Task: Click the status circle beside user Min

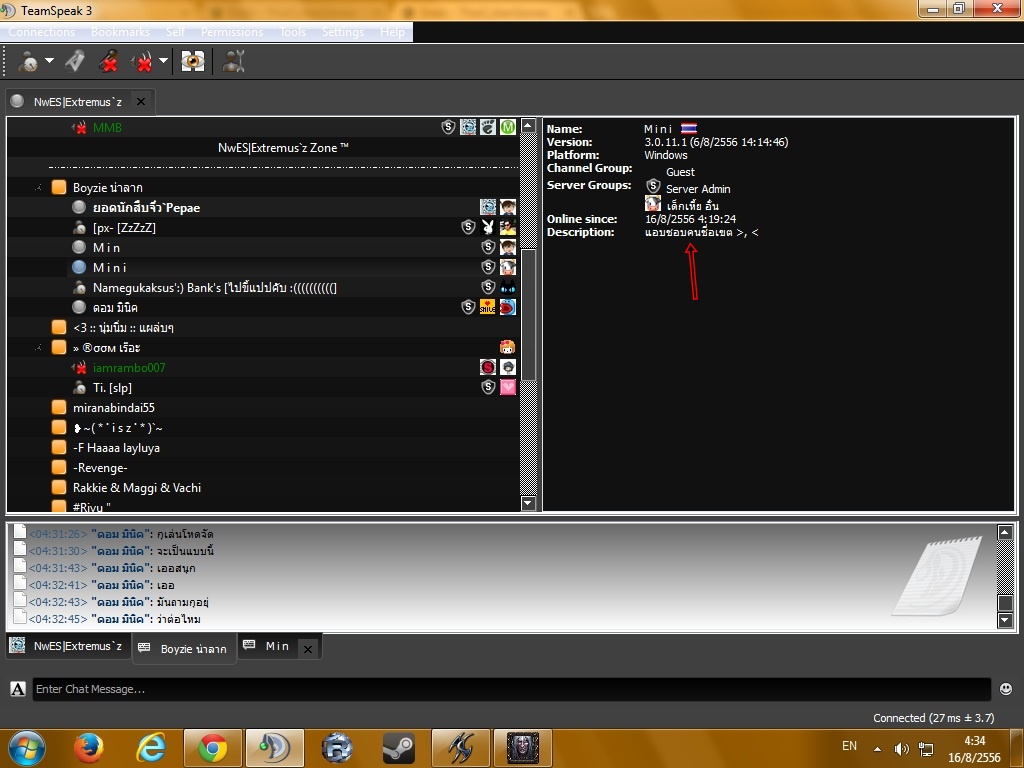Action: (79, 248)
